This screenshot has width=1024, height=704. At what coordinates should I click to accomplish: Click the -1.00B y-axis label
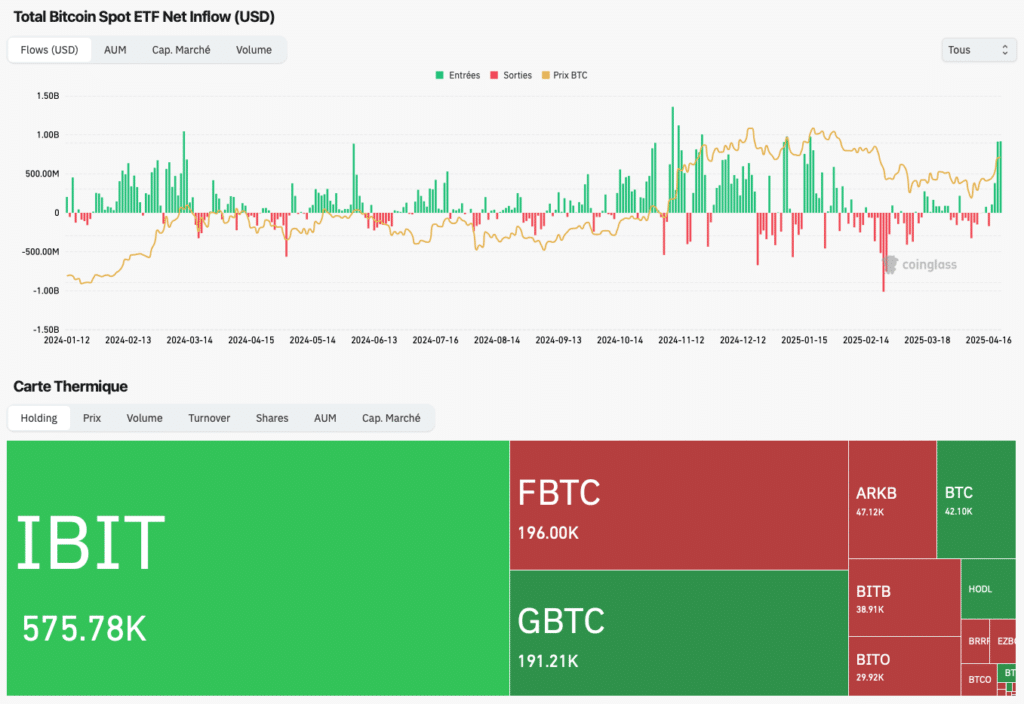coord(46,291)
